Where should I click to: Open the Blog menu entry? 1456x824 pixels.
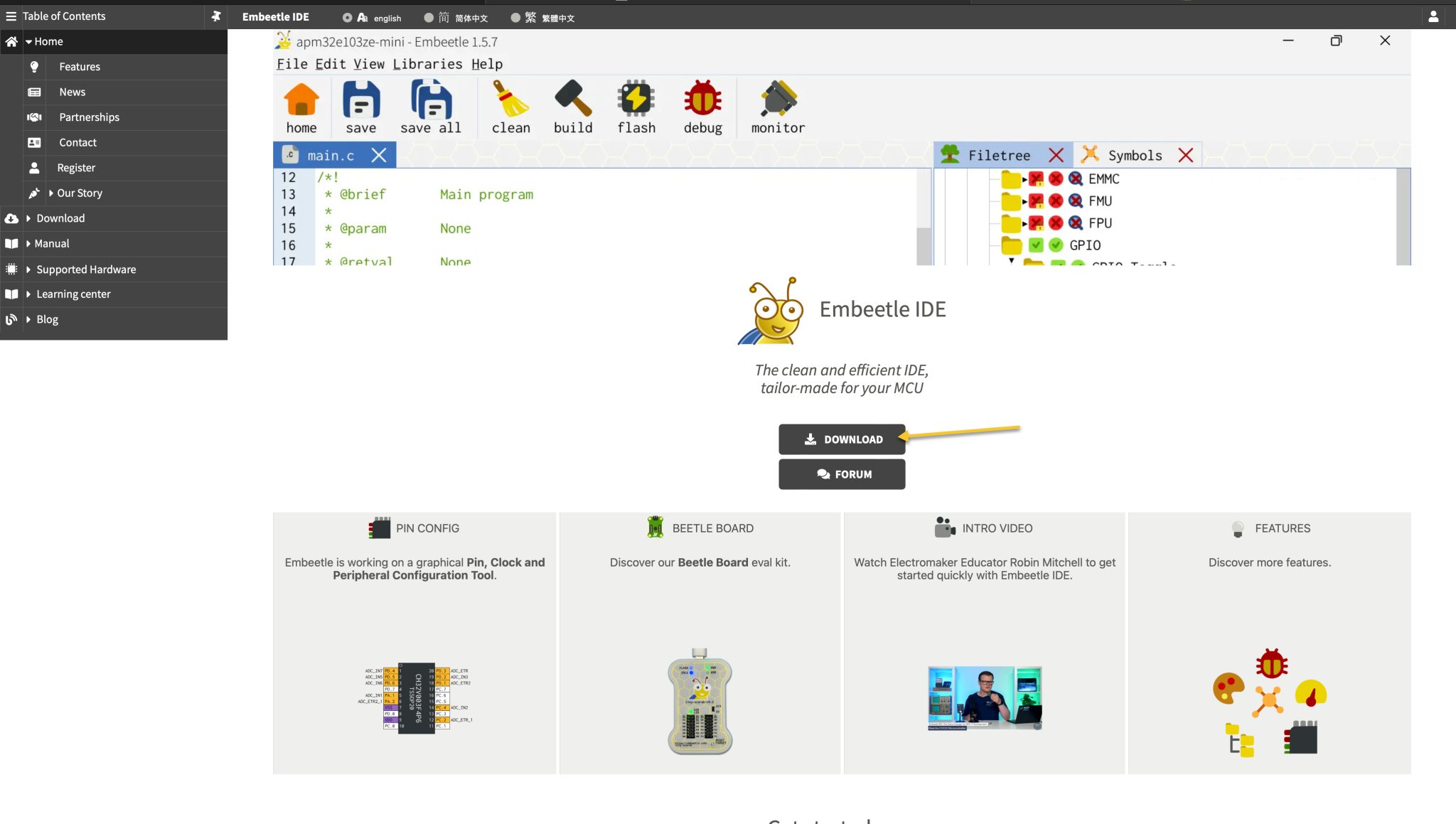pyautogui.click(x=47, y=319)
